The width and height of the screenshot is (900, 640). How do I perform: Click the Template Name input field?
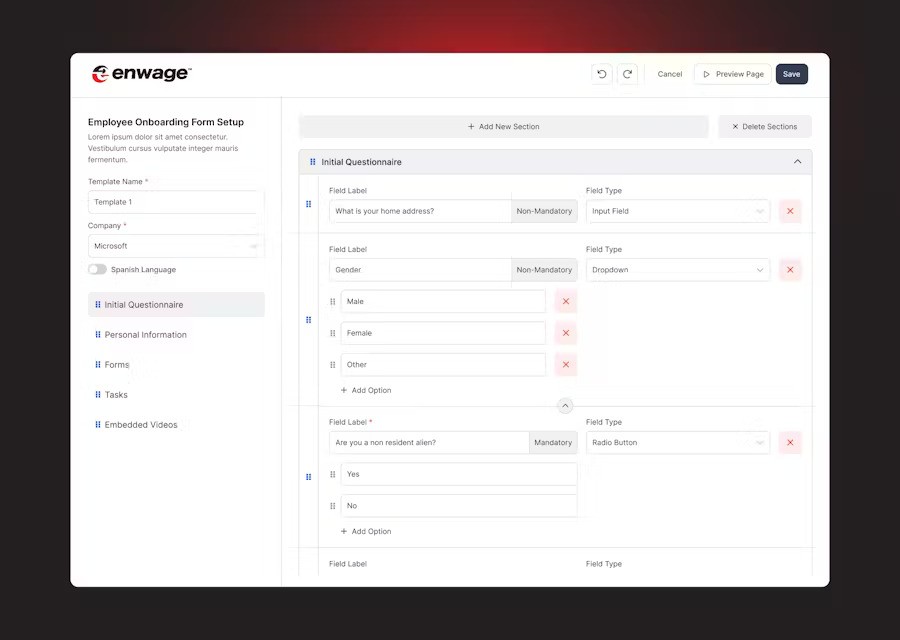pos(176,202)
